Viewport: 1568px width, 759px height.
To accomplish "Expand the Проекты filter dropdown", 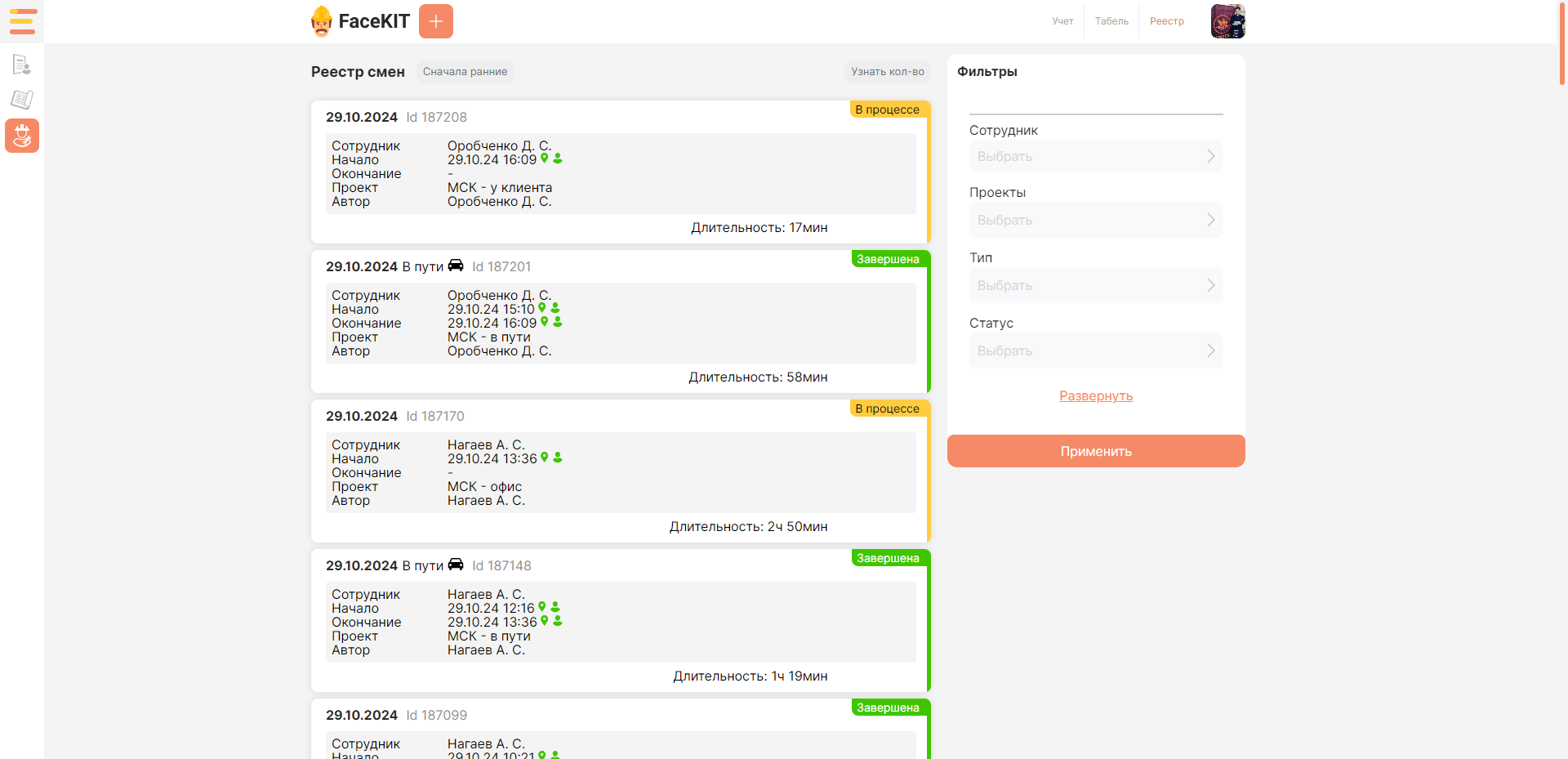I will [x=1095, y=220].
